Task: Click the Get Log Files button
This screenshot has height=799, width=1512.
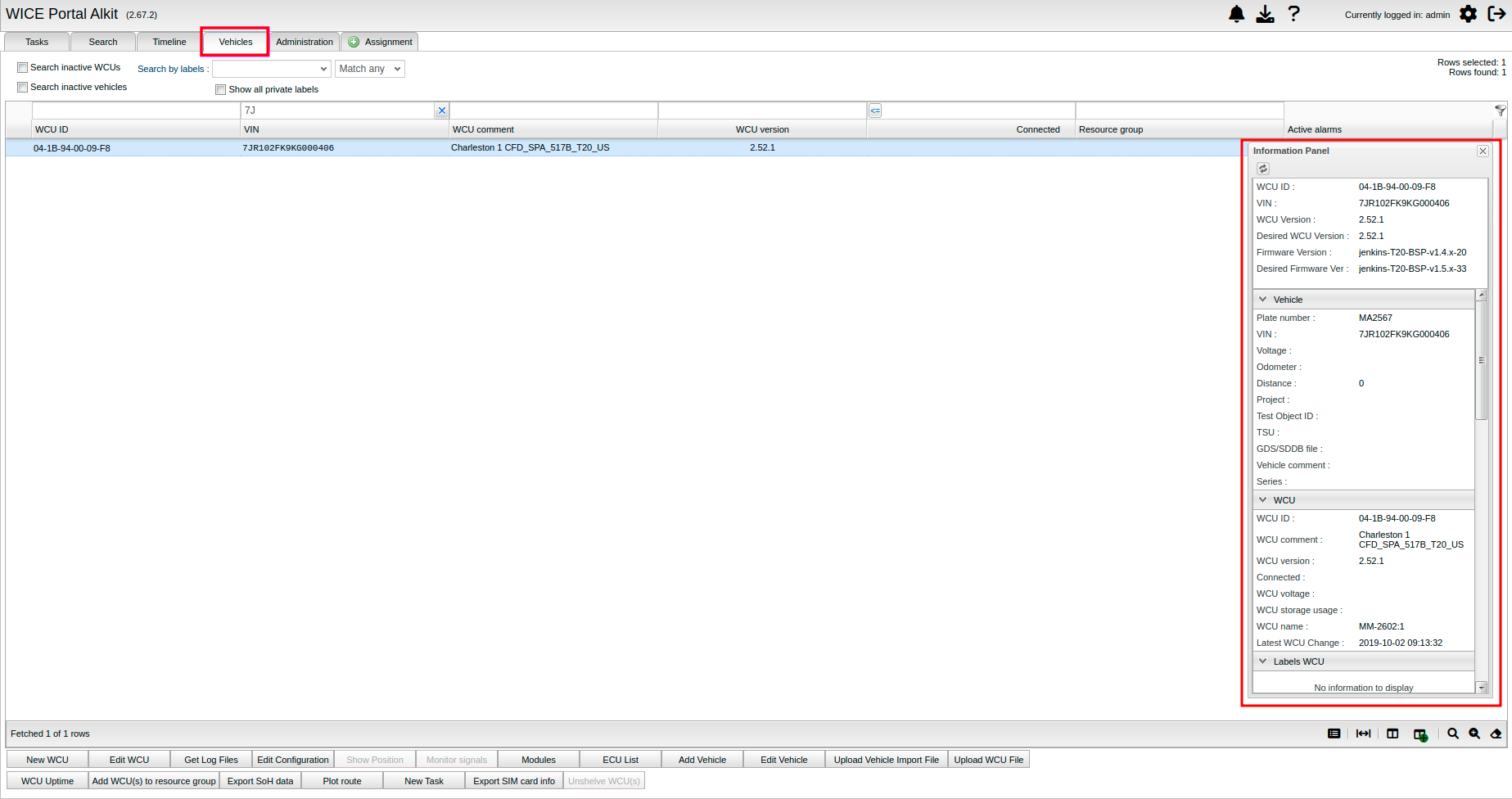Action: point(211,760)
